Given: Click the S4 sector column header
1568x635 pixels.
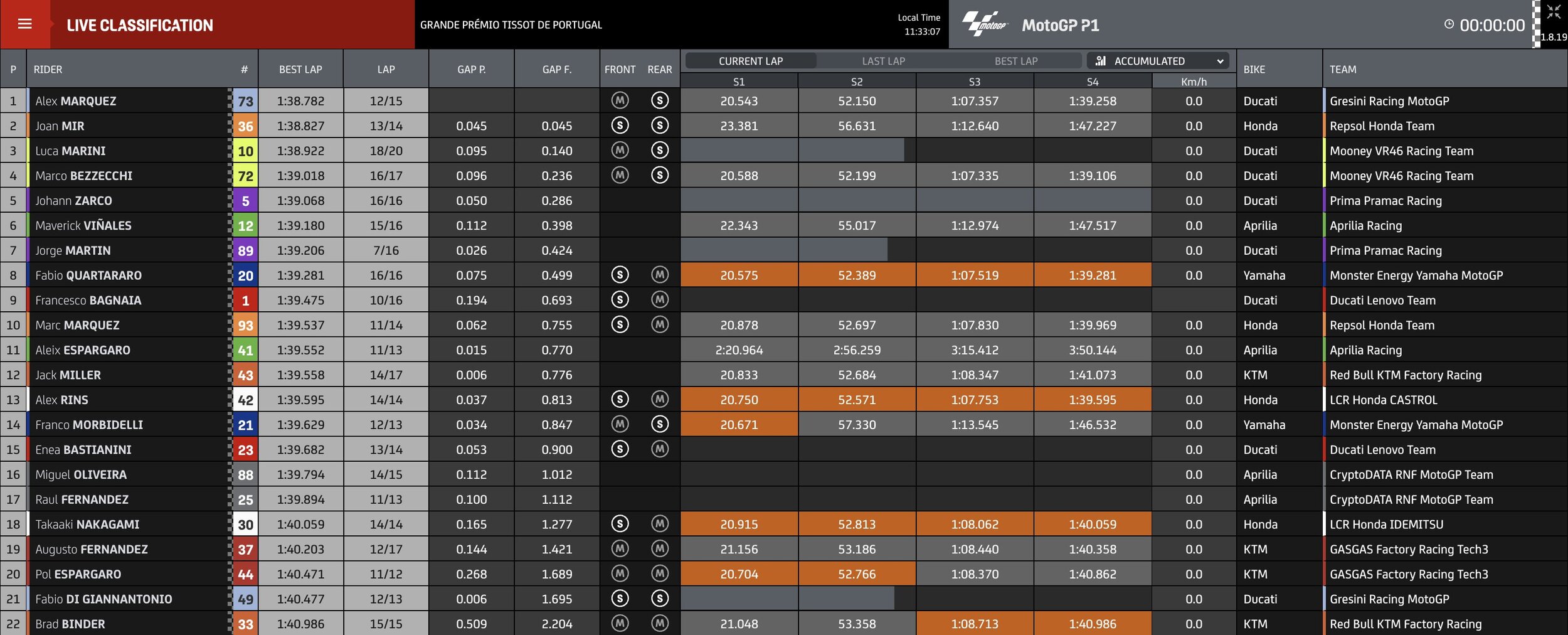Looking at the screenshot, I should click(1093, 82).
